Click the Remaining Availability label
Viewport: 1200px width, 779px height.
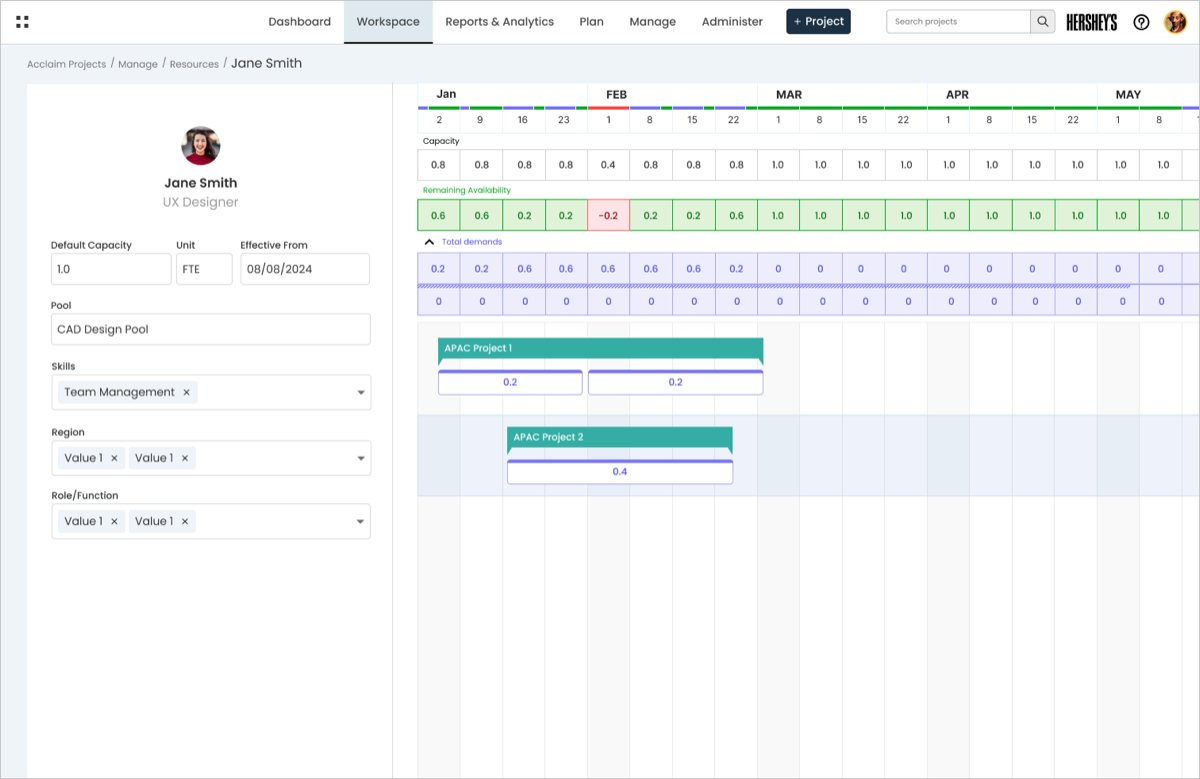(467, 190)
